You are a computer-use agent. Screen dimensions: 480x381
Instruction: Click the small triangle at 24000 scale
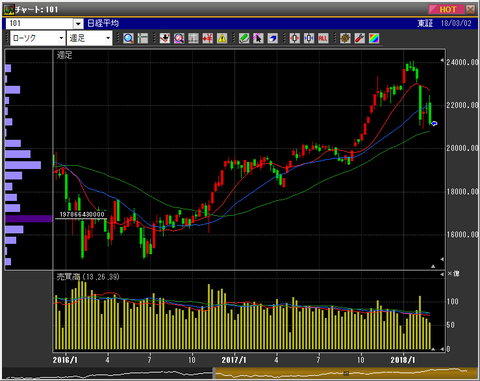click(442, 60)
